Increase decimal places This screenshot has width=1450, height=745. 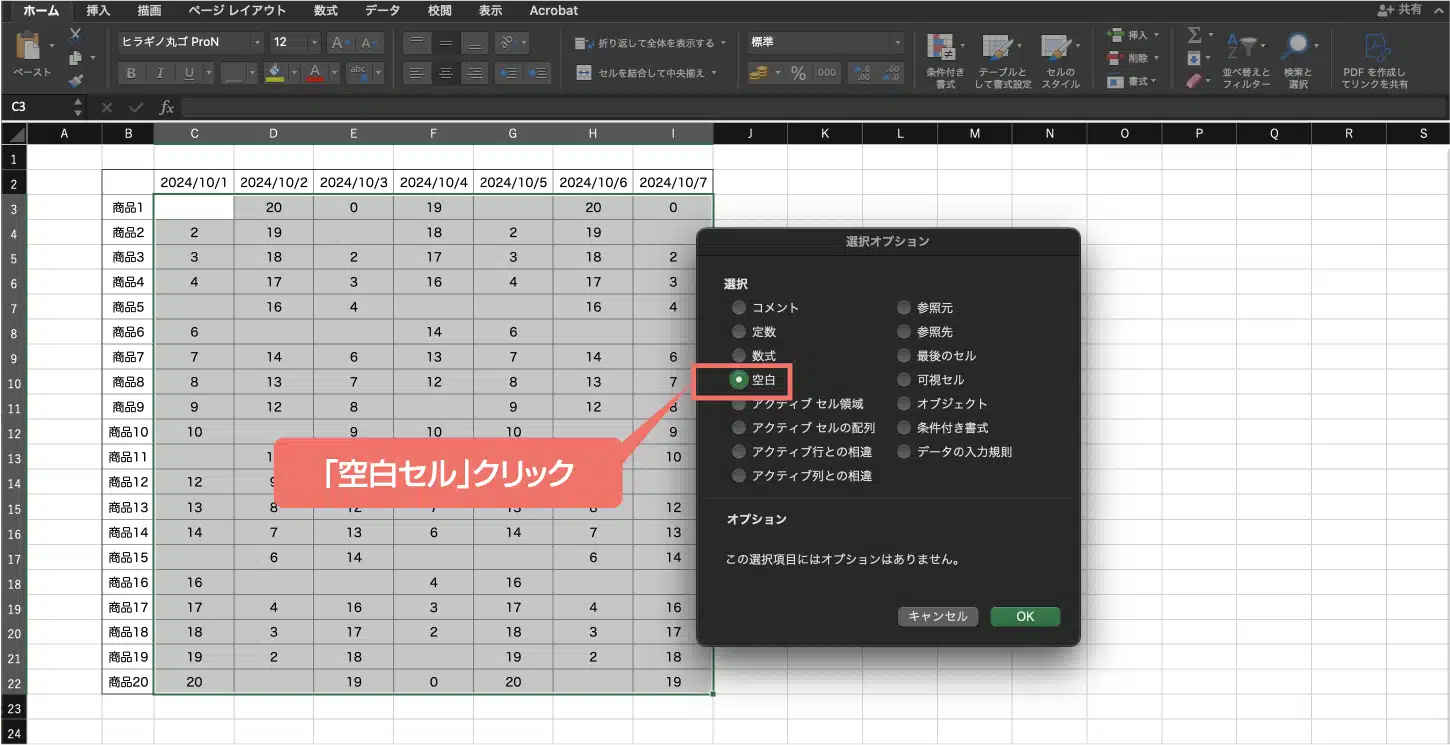(861, 73)
